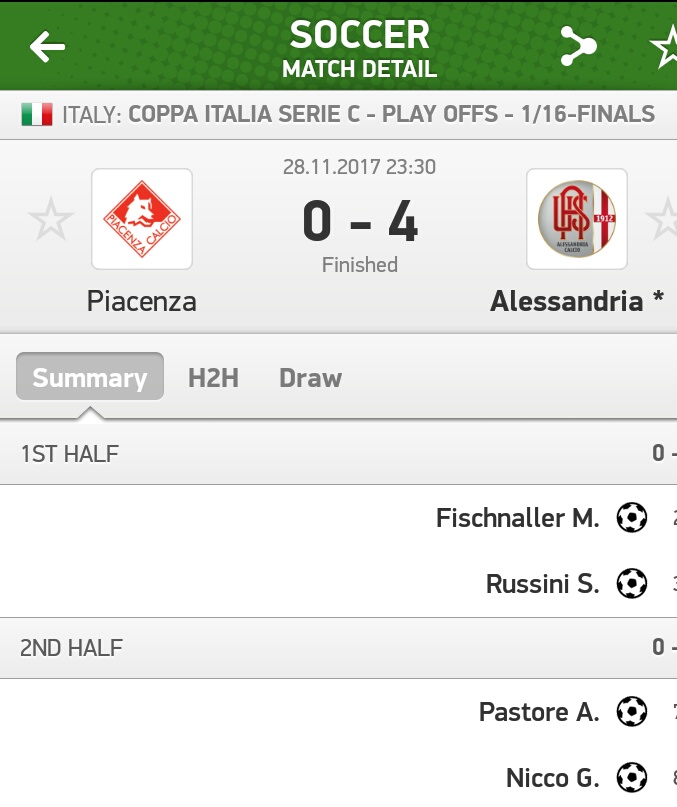
Task: Toggle favorite star beside Alessandria
Action: click(662, 219)
